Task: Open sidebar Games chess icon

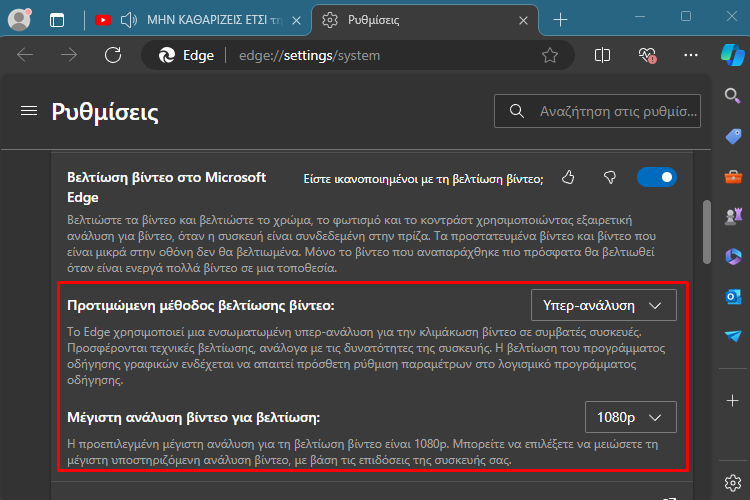Action: tap(732, 217)
